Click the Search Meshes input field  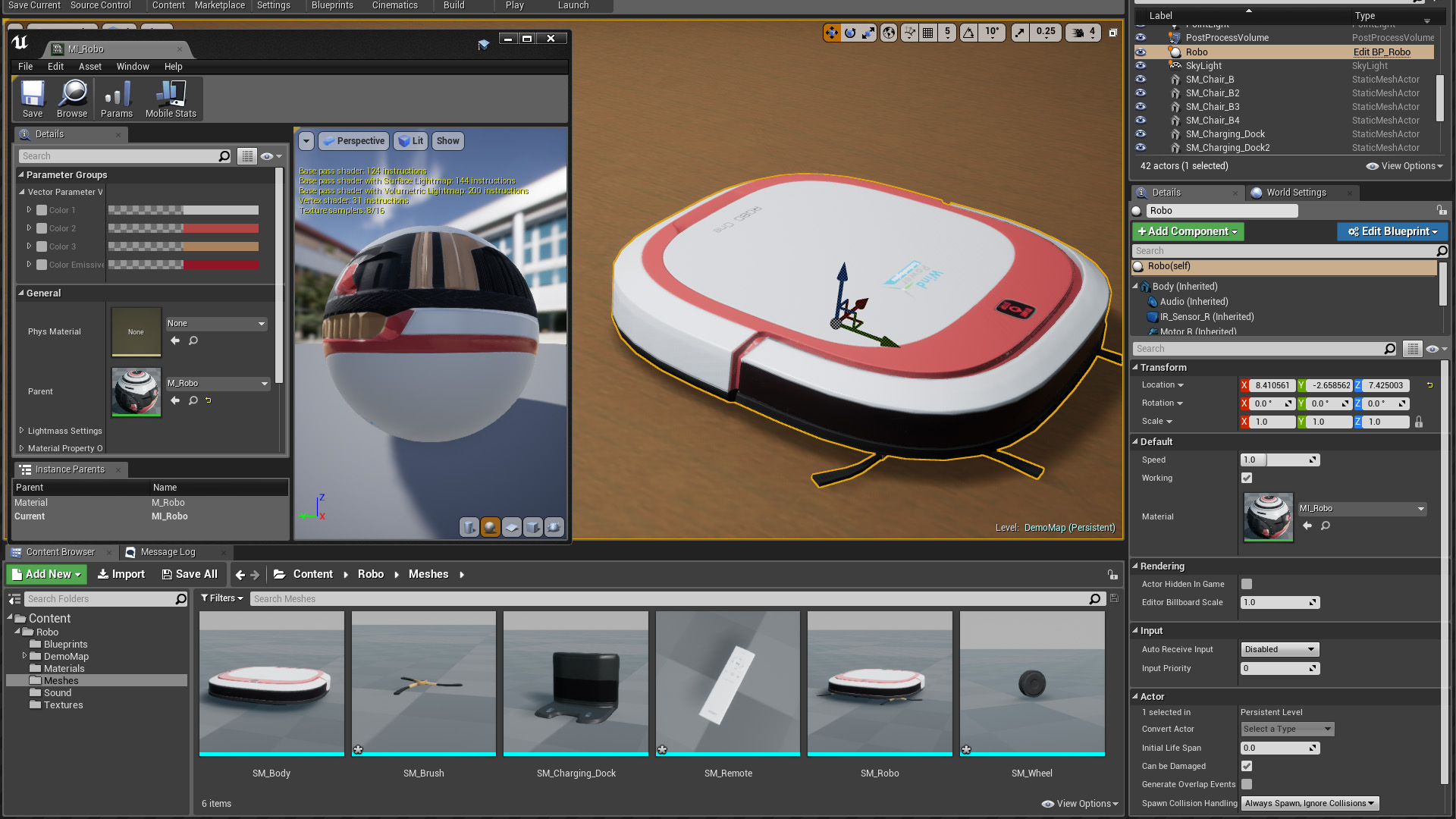(669, 599)
